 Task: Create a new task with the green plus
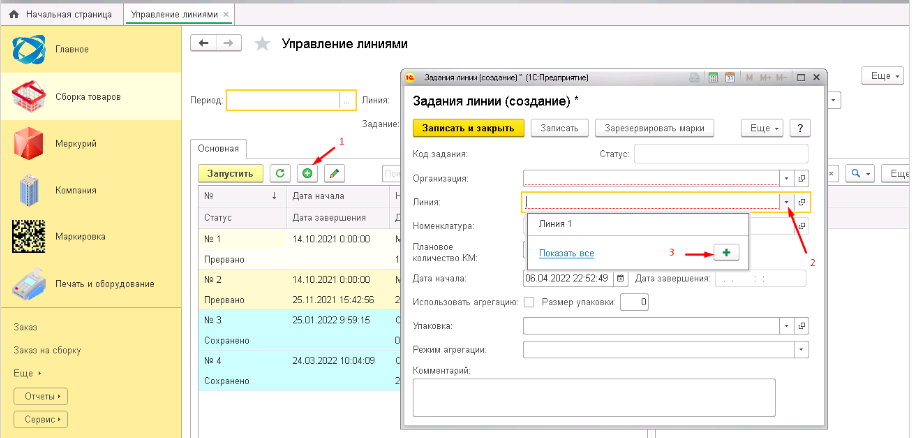(x=307, y=173)
